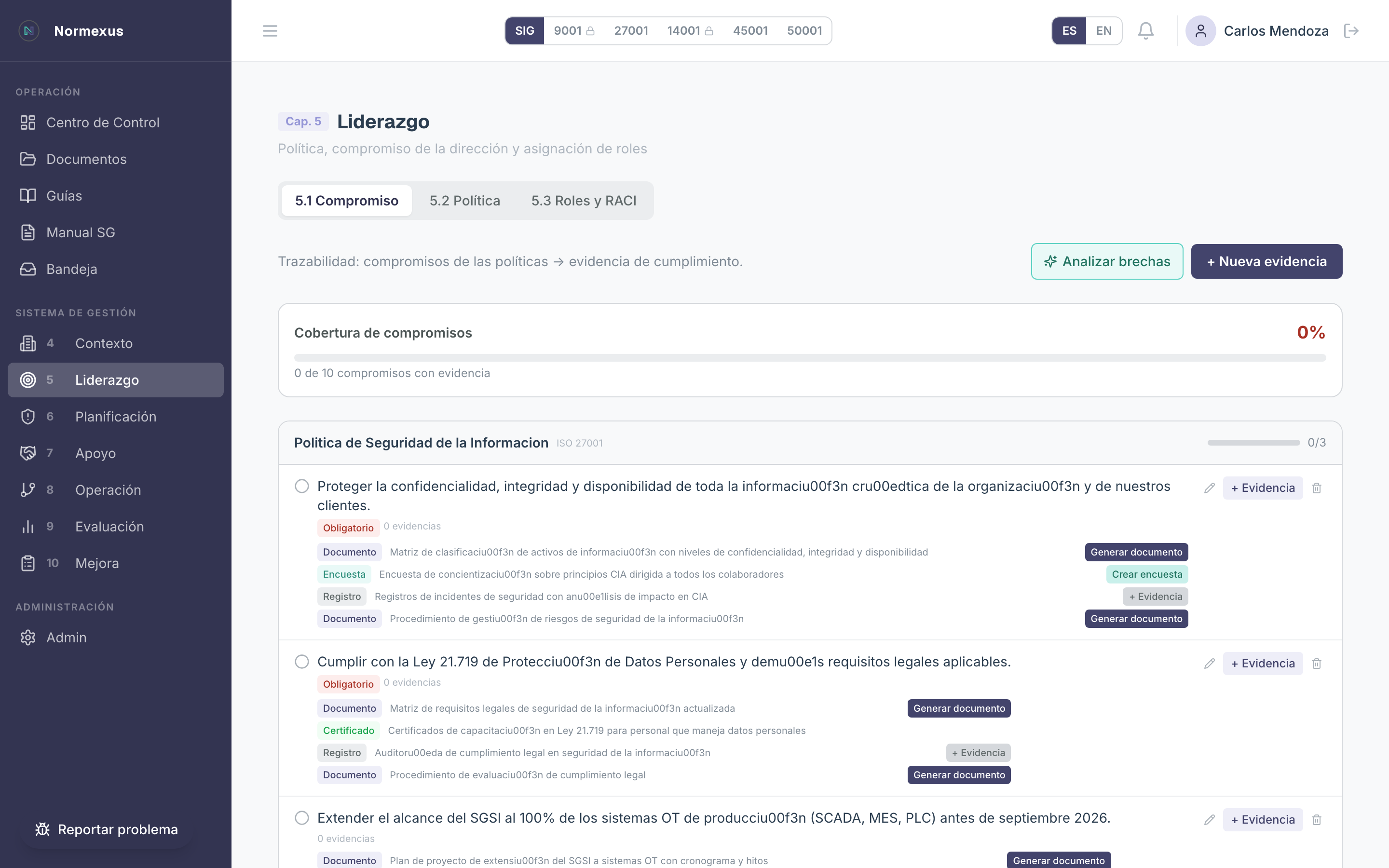Generate document for Procedimiento de evaluación de cumplimiento
1389x868 pixels.
959,775
